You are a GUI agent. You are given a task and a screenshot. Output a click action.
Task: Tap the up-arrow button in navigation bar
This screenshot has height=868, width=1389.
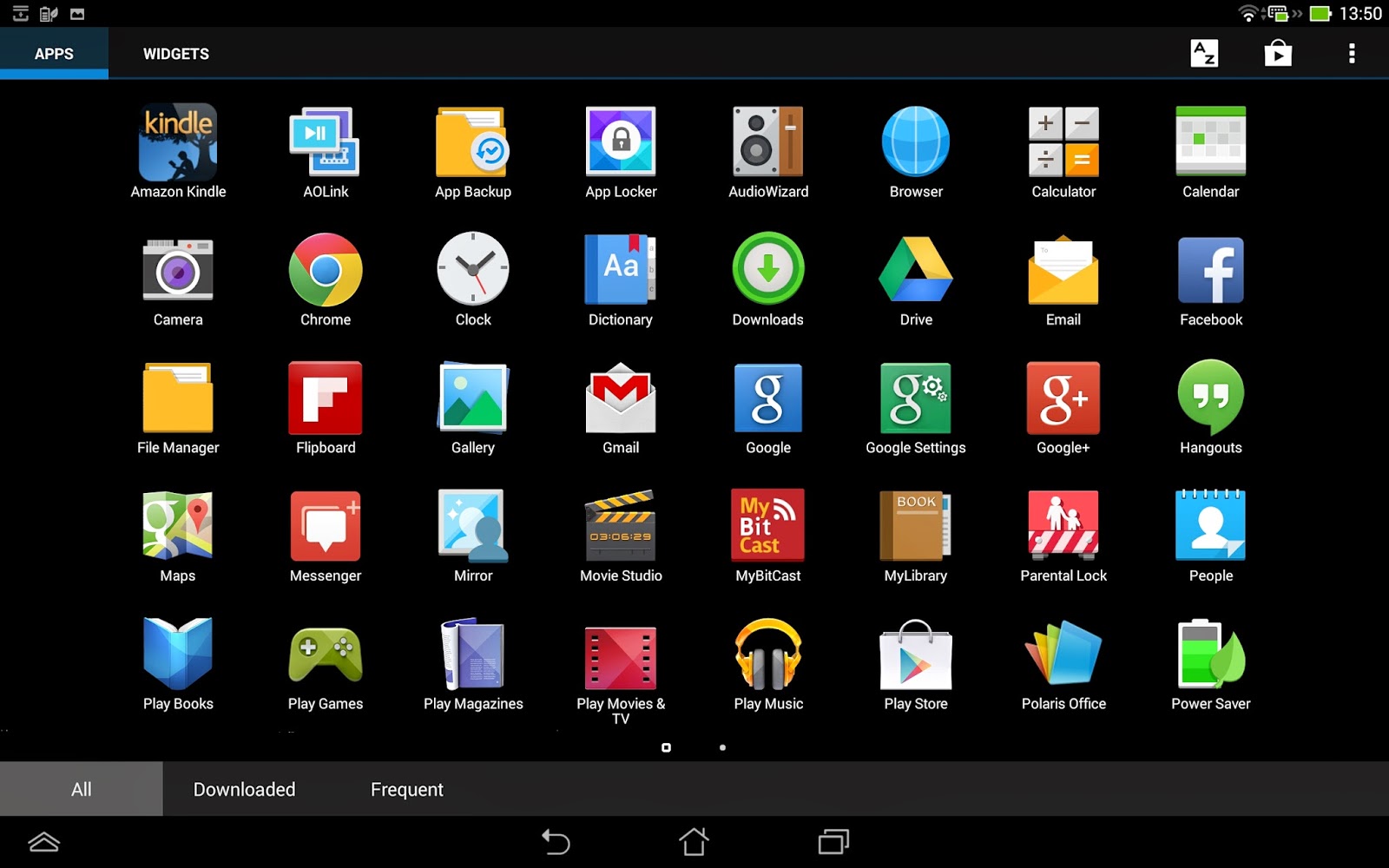[x=43, y=841]
